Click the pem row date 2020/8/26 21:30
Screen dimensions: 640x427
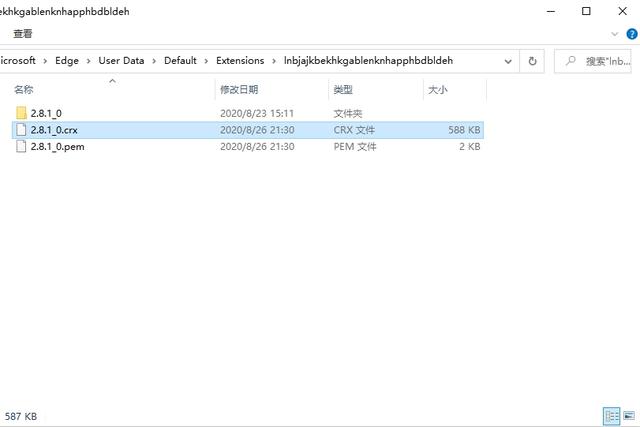(x=257, y=147)
